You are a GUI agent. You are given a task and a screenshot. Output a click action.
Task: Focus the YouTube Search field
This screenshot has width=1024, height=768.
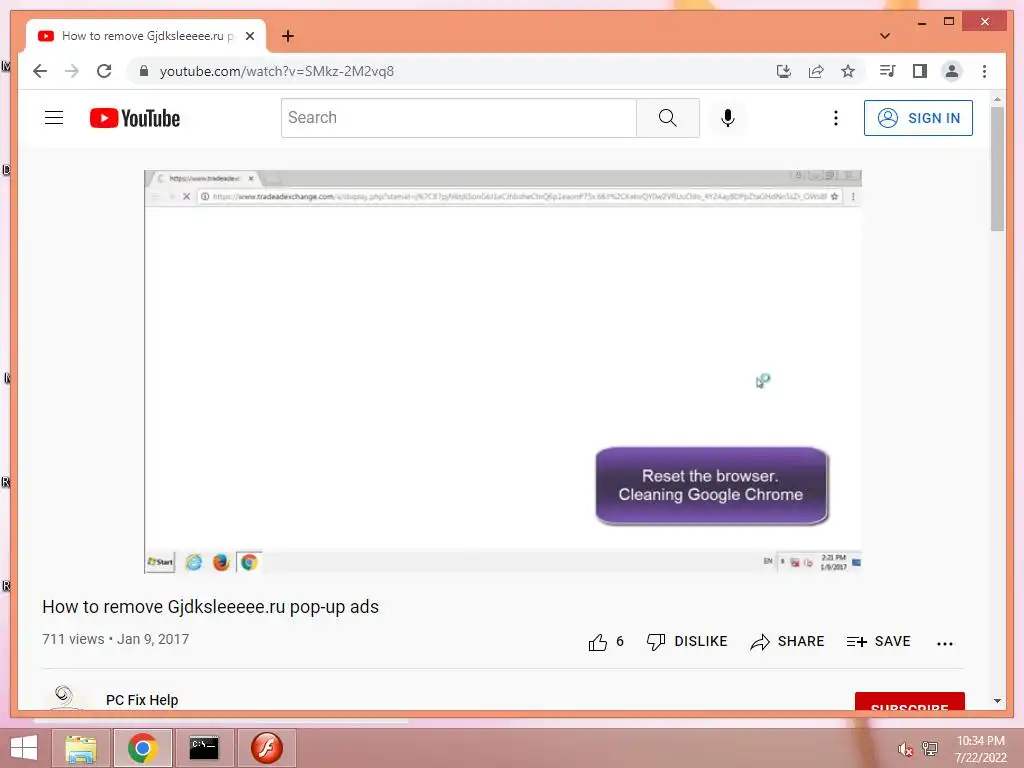click(x=458, y=118)
